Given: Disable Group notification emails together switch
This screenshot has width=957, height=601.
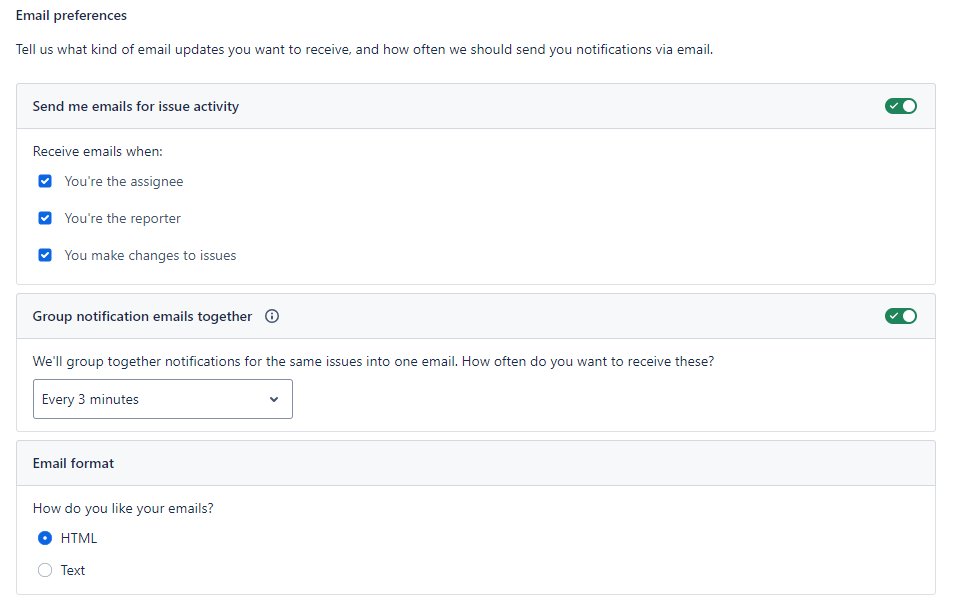Looking at the screenshot, I should (x=900, y=316).
